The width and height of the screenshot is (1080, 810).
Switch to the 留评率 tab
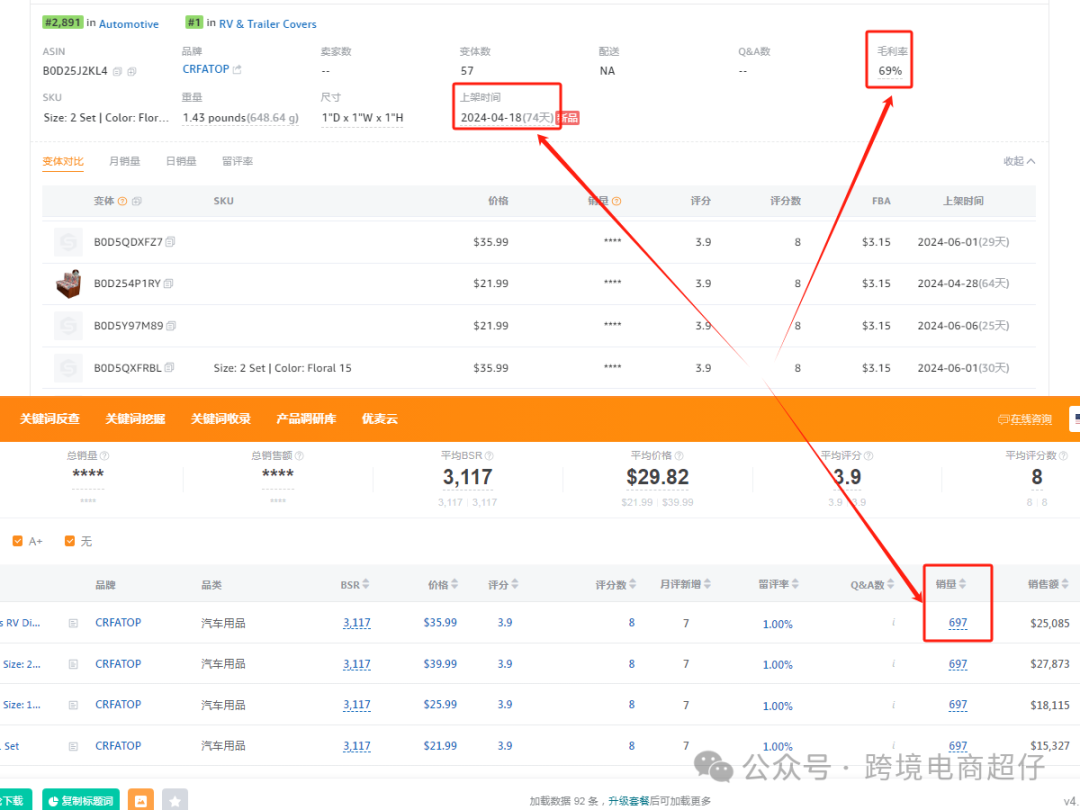[238, 161]
